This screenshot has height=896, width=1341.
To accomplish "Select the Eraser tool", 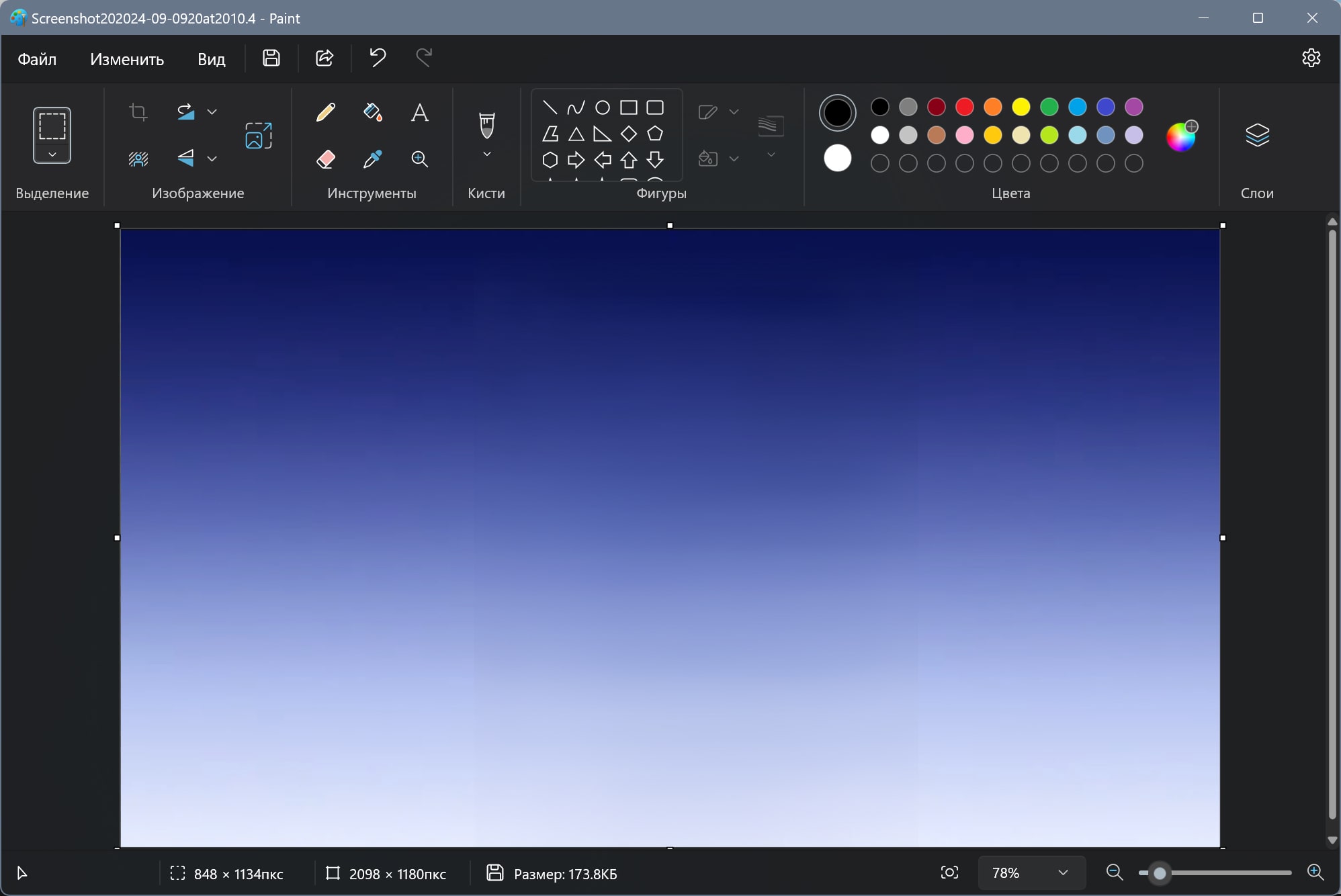I will 326,159.
